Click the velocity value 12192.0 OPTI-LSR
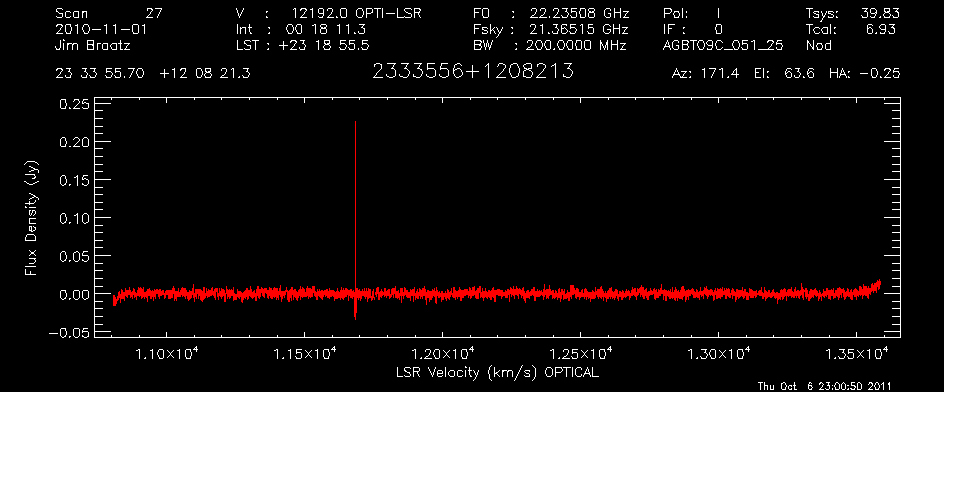This screenshot has width=962, height=490. (x=356, y=13)
